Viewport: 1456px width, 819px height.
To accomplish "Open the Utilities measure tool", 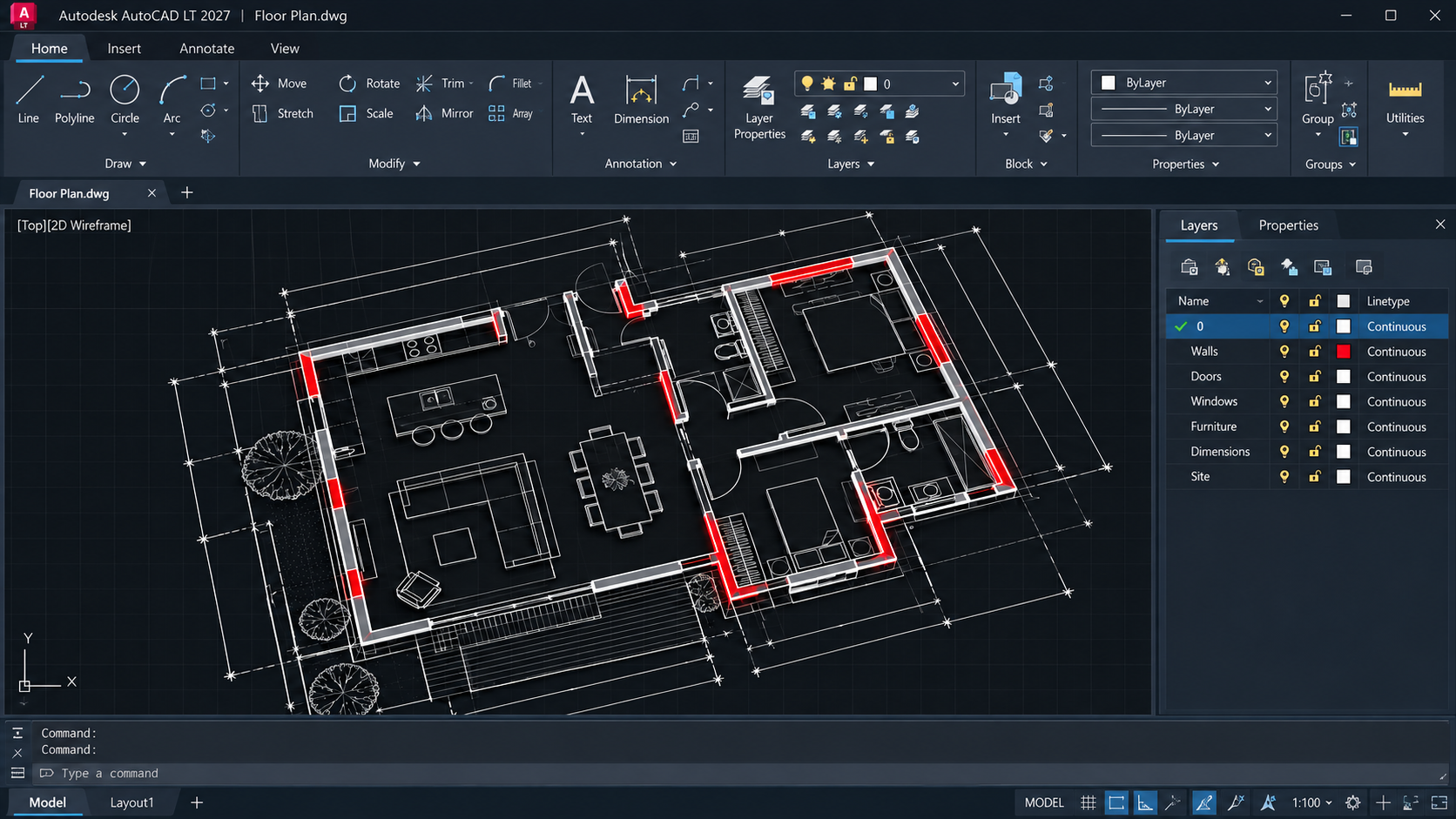I will click(x=1405, y=101).
